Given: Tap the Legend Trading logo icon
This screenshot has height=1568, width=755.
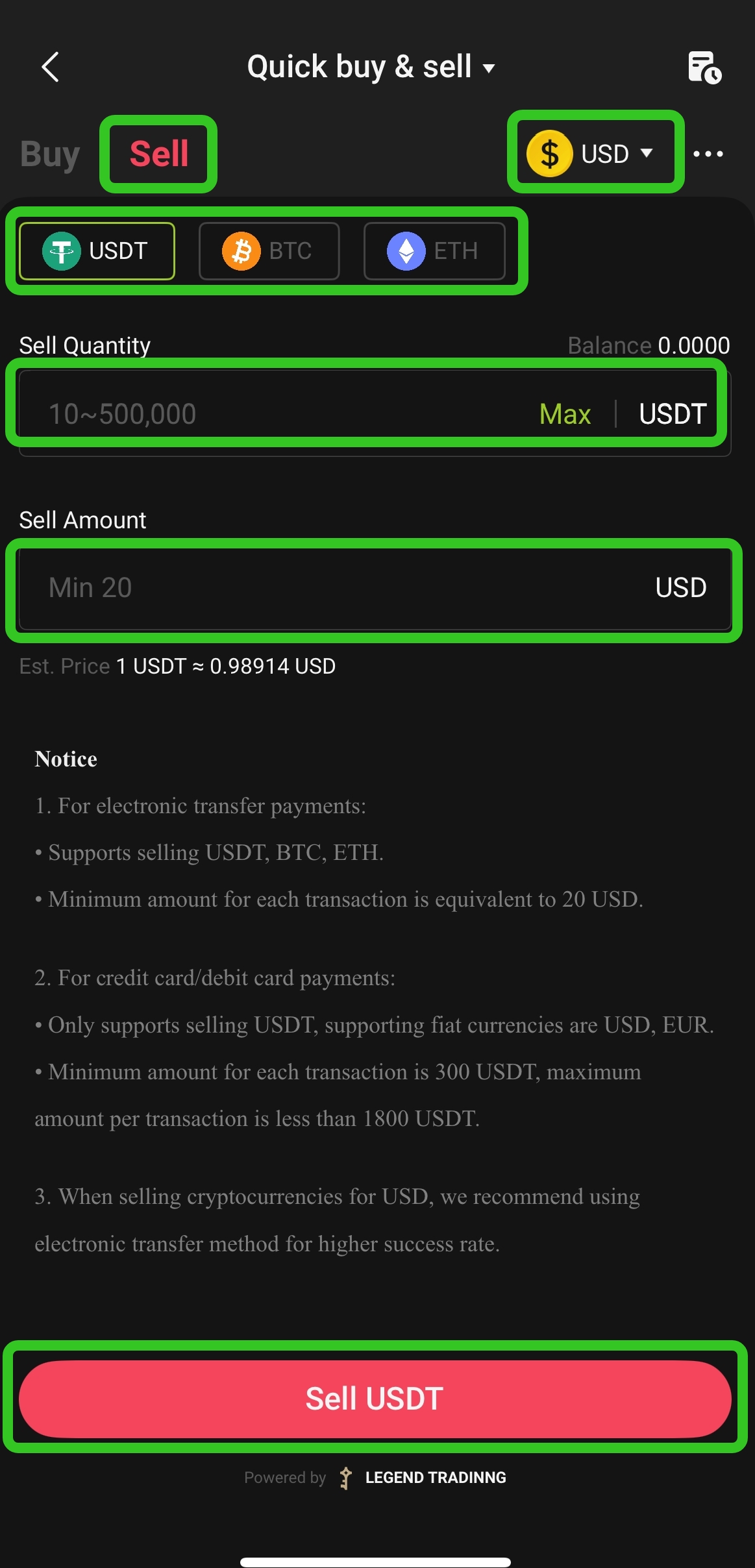Looking at the screenshot, I should [346, 1478].
